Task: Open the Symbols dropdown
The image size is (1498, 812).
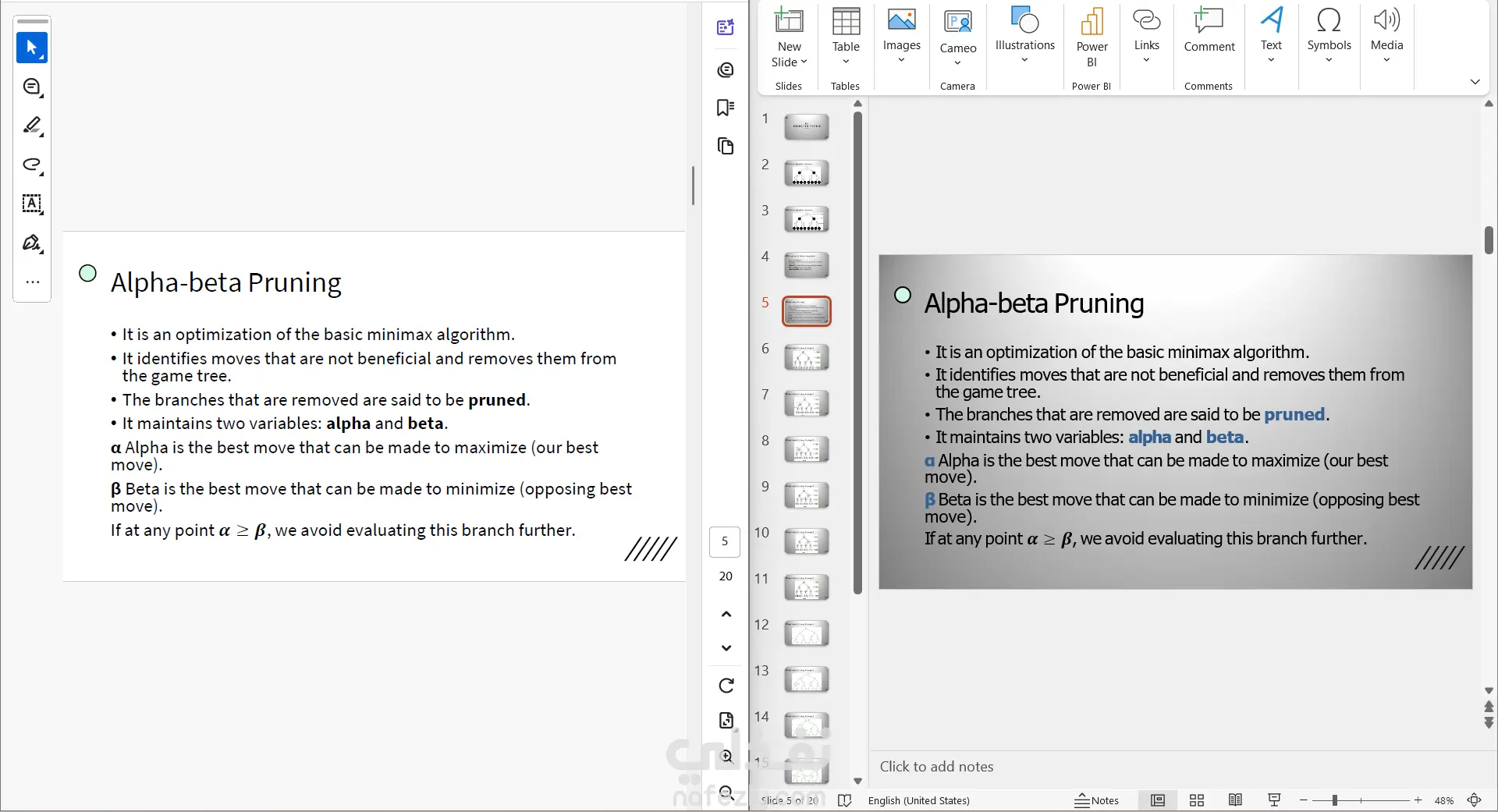Action: [x=1329, y=60]
